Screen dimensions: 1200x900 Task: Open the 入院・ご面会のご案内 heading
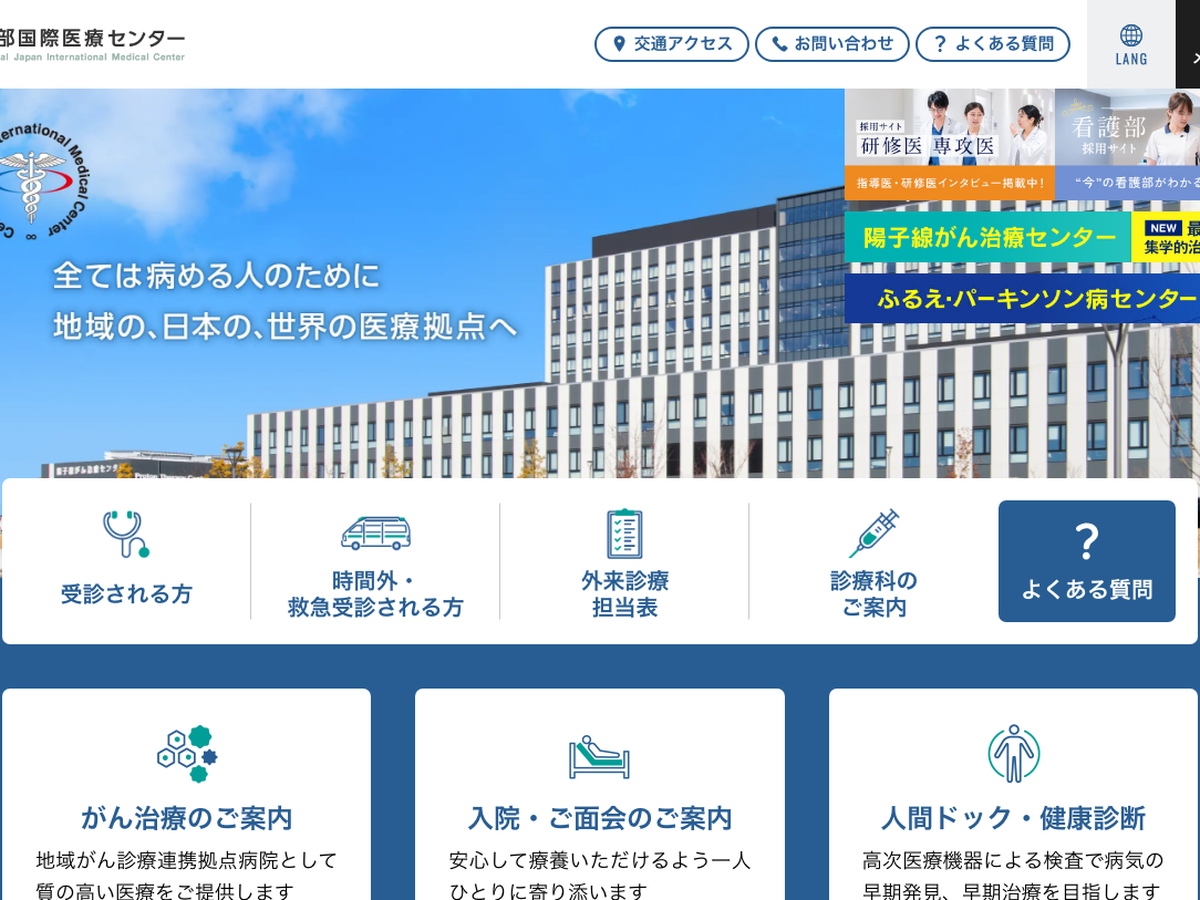coord(599,818)
